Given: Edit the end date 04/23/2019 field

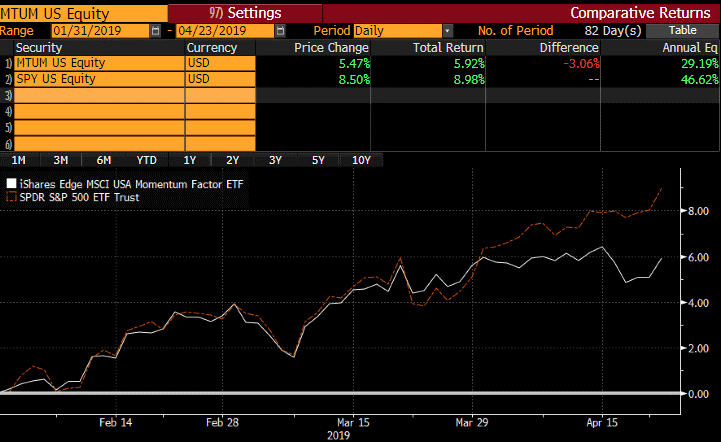Looking at the screenshot, I should 225,31.
